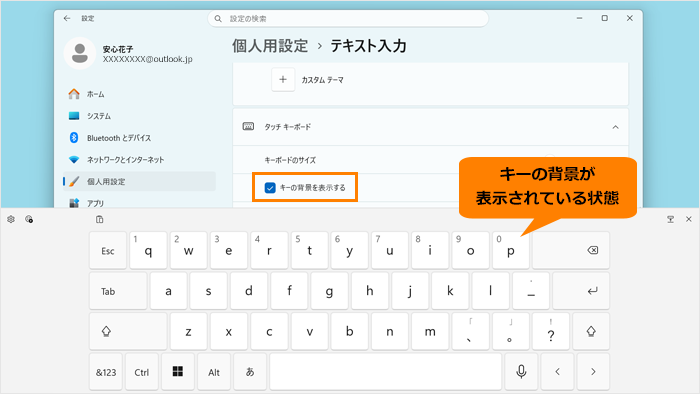Image resolution: width=700 pixels, height=394 pixels.
Task: Click the カスタム テーマ label
Action: pyautogui.click(x=322, y=80)
